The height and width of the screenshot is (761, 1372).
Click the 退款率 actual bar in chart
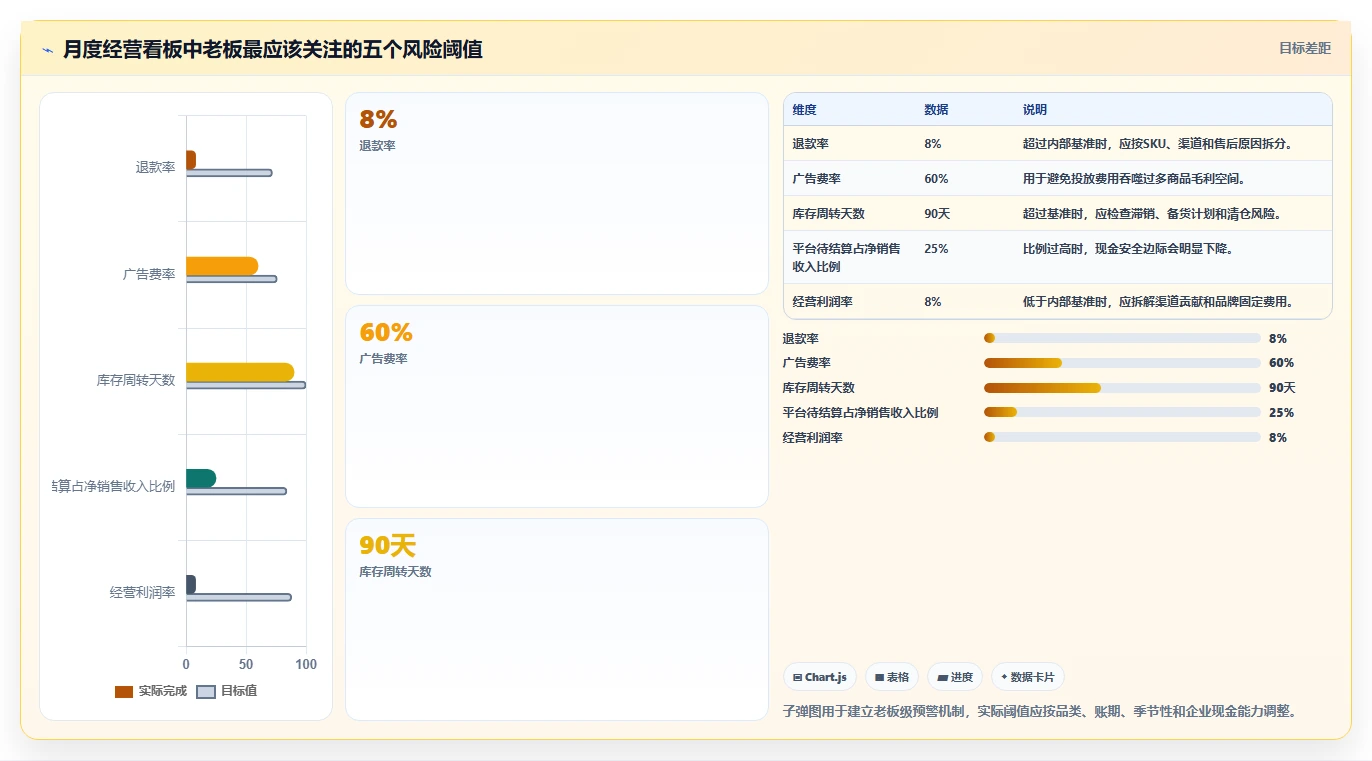click(191, 160)
